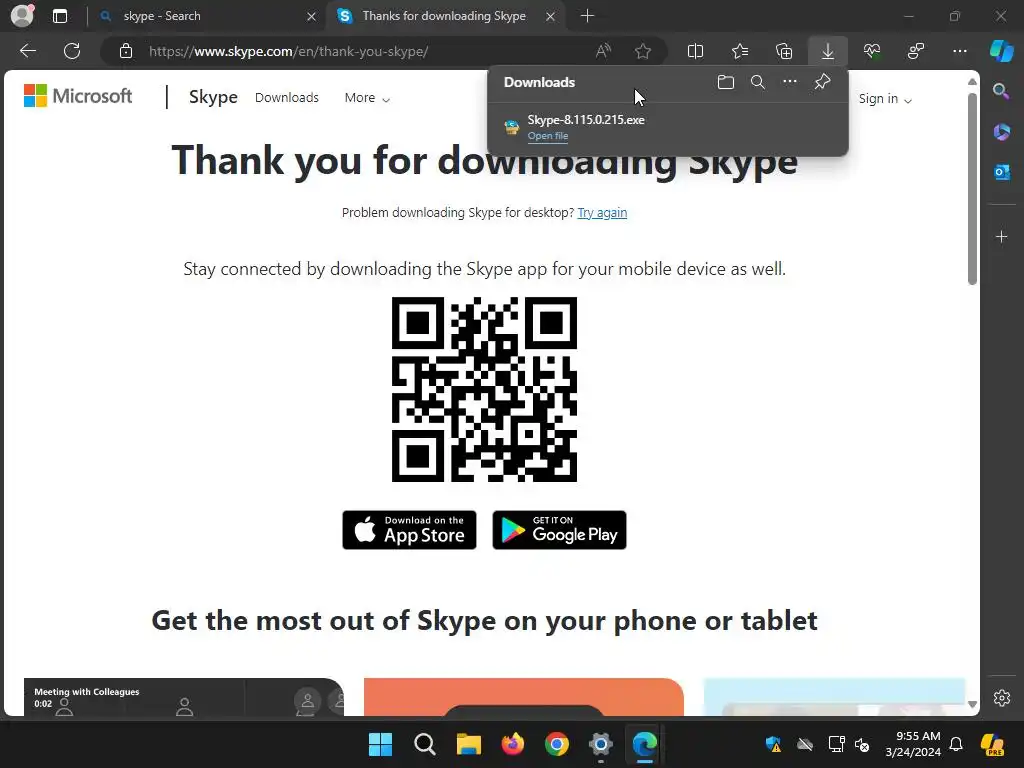The image size is (1024, 768).
Task: Open the toolbar icon left of Settings and more
Action: pos(916,51)
